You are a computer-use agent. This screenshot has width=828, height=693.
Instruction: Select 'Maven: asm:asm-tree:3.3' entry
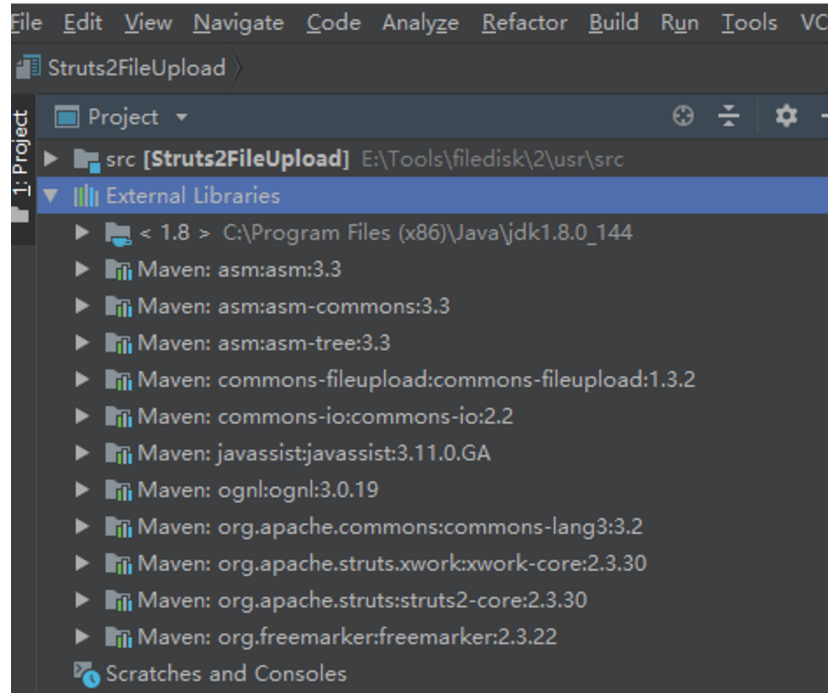[432, 342]
